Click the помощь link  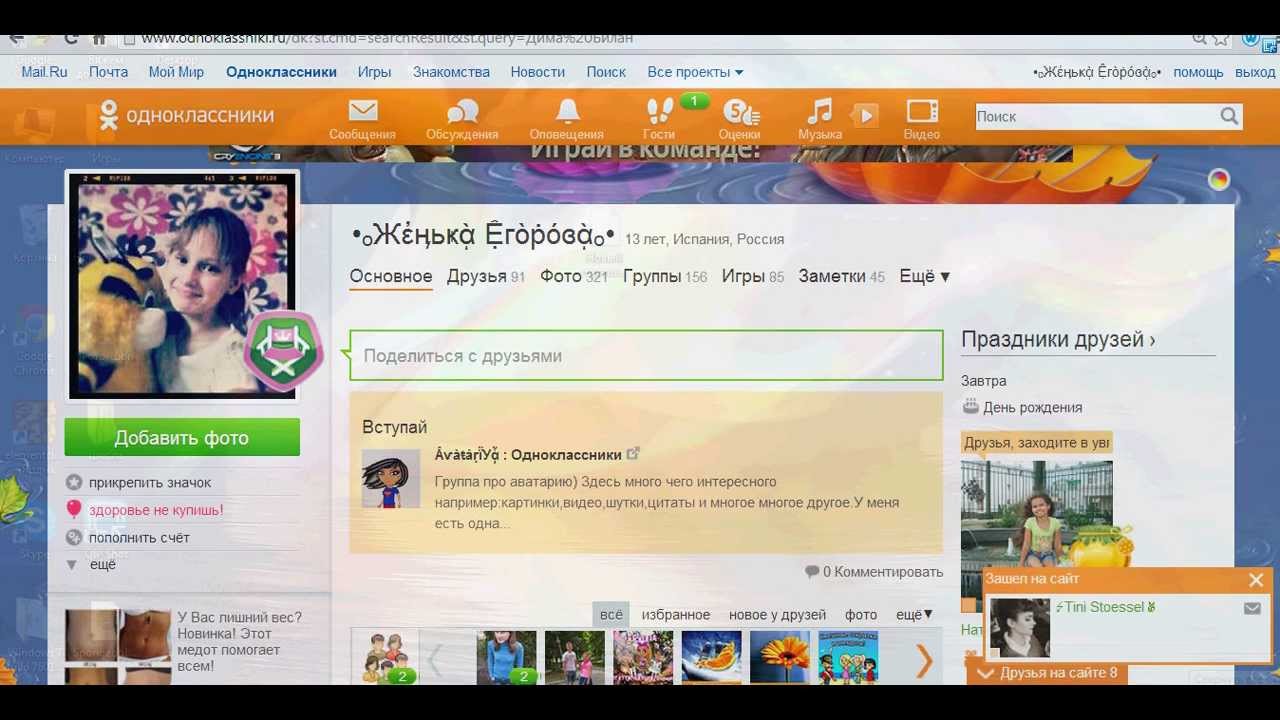(1198, 72)
